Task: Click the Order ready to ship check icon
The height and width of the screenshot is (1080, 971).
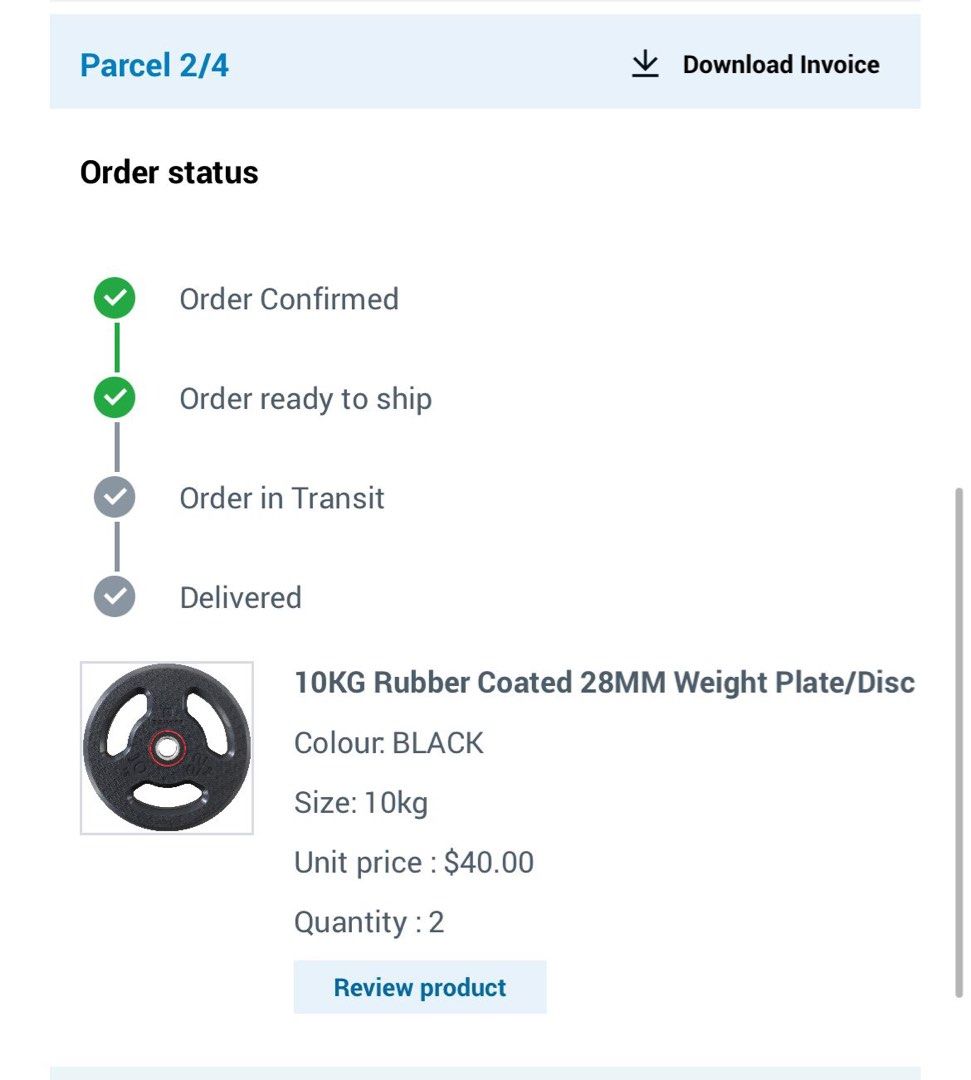Action: (x=115, y=398)
